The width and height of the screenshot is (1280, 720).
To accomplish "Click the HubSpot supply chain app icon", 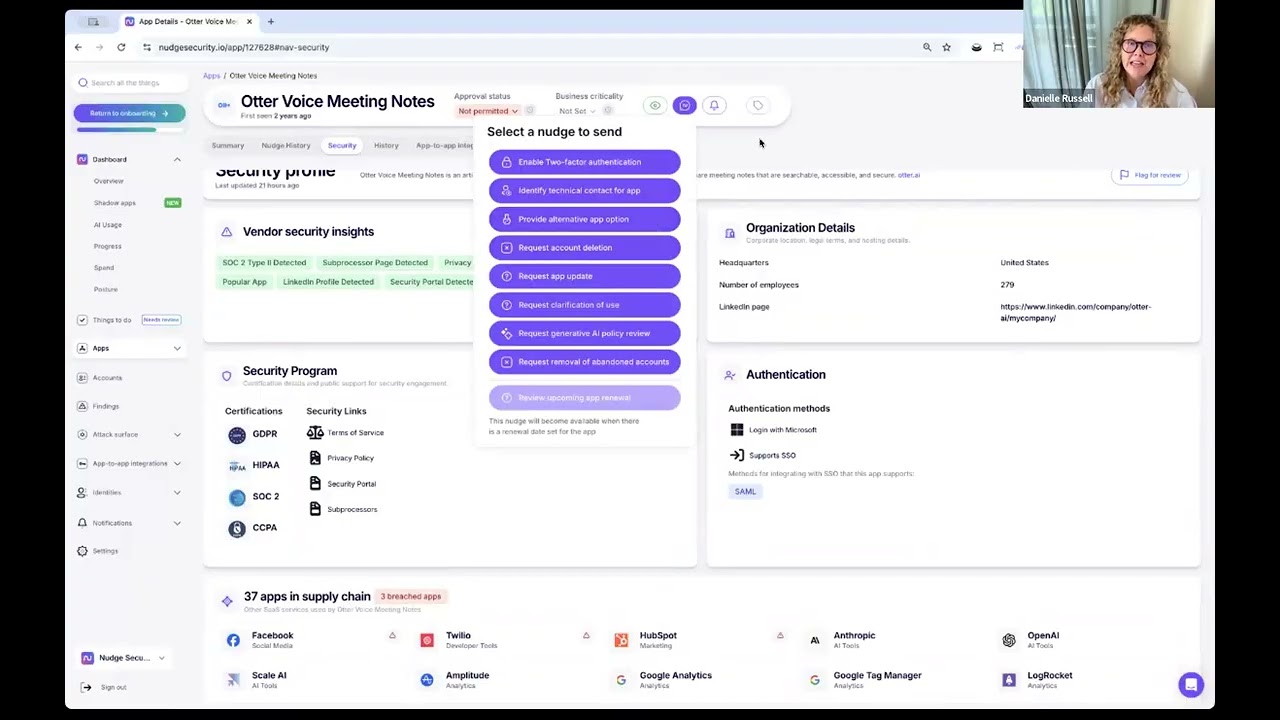I will click(x=621, y=640).
